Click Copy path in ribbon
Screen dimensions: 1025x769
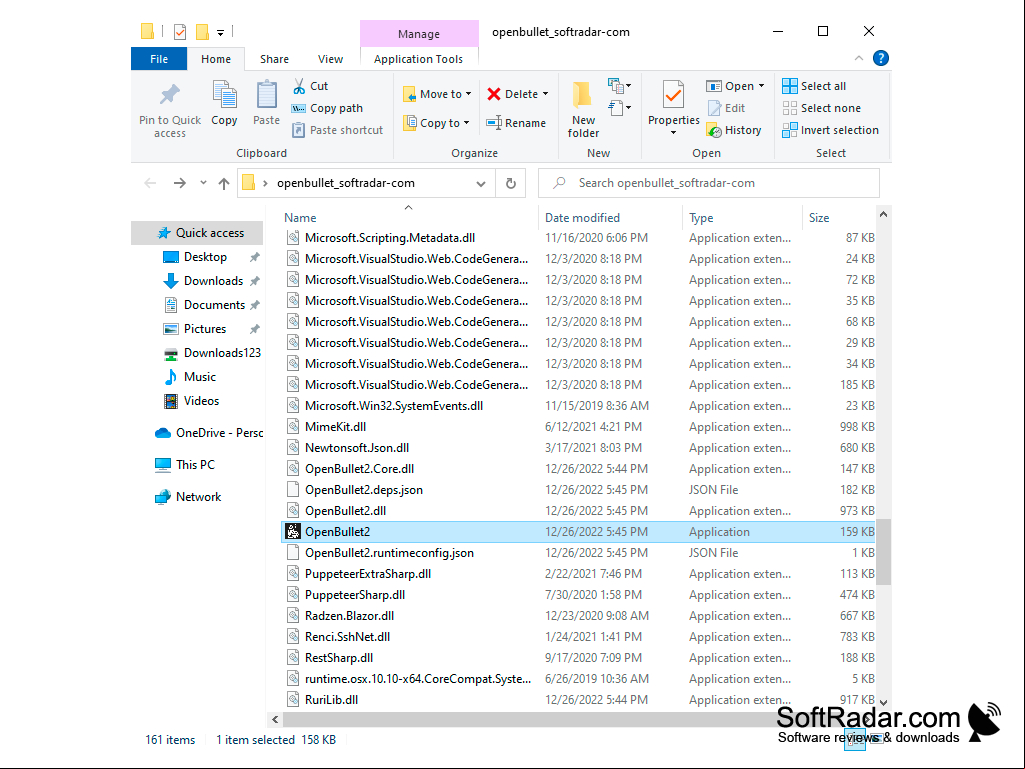click(328, 108)
